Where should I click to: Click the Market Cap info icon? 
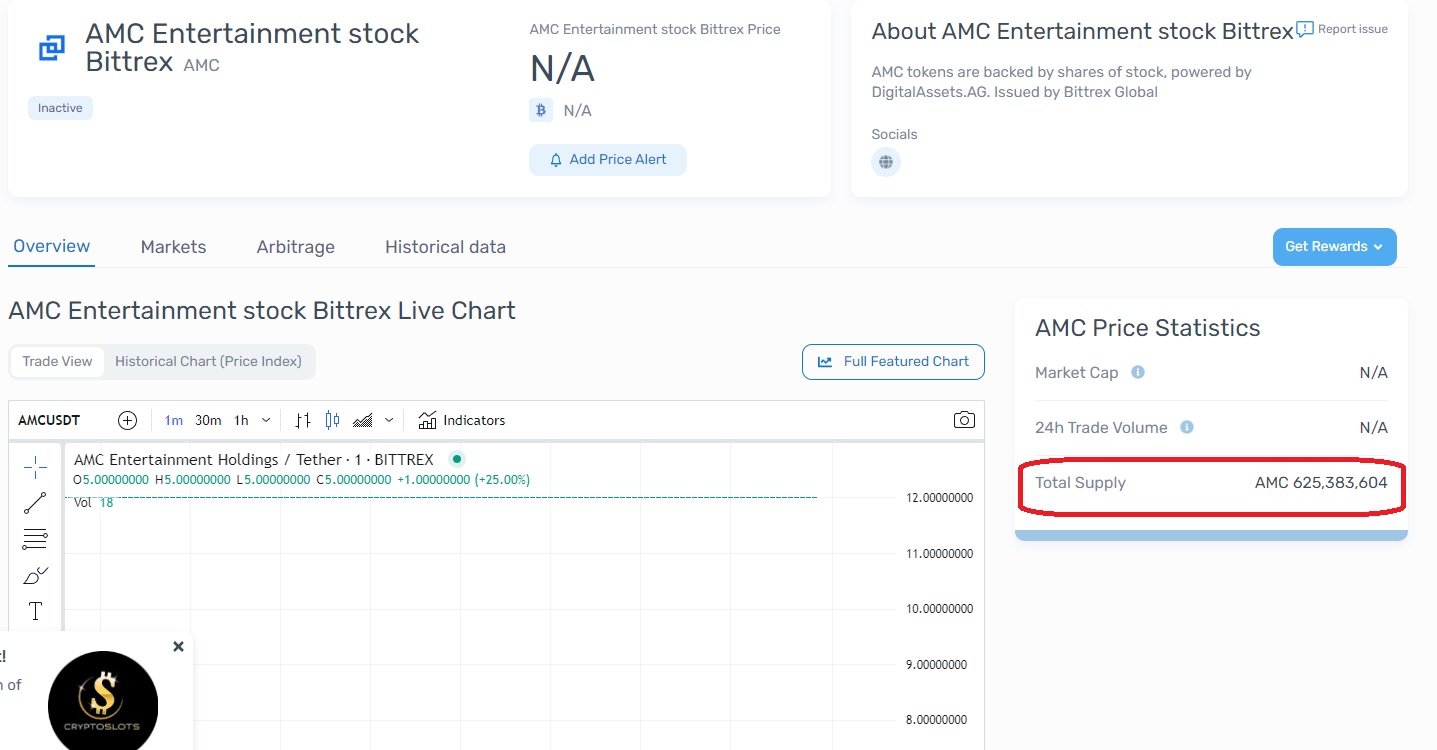pos(1138,372)
